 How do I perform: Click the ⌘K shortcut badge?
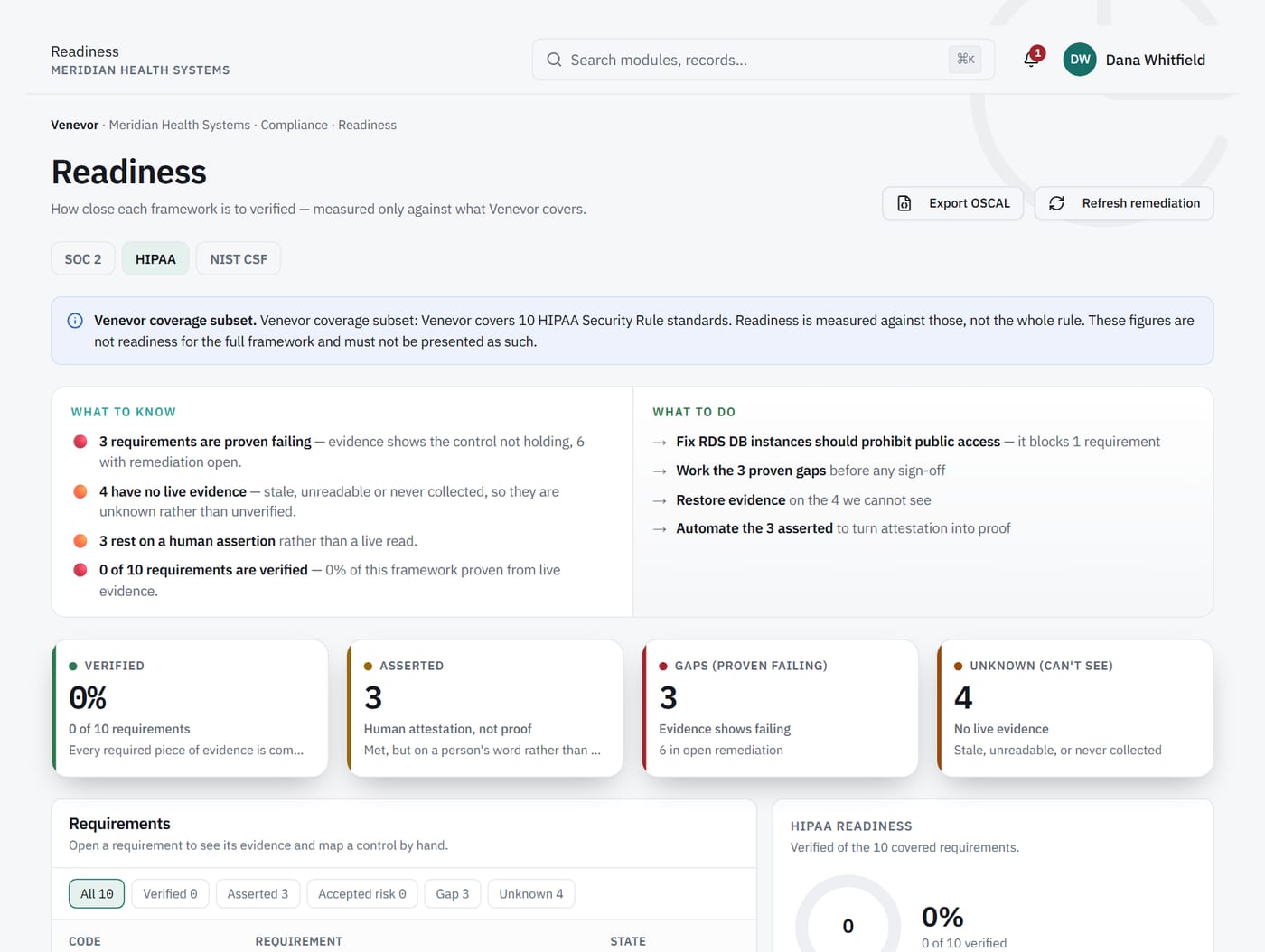pyautogui.click(x=966, y=60)
